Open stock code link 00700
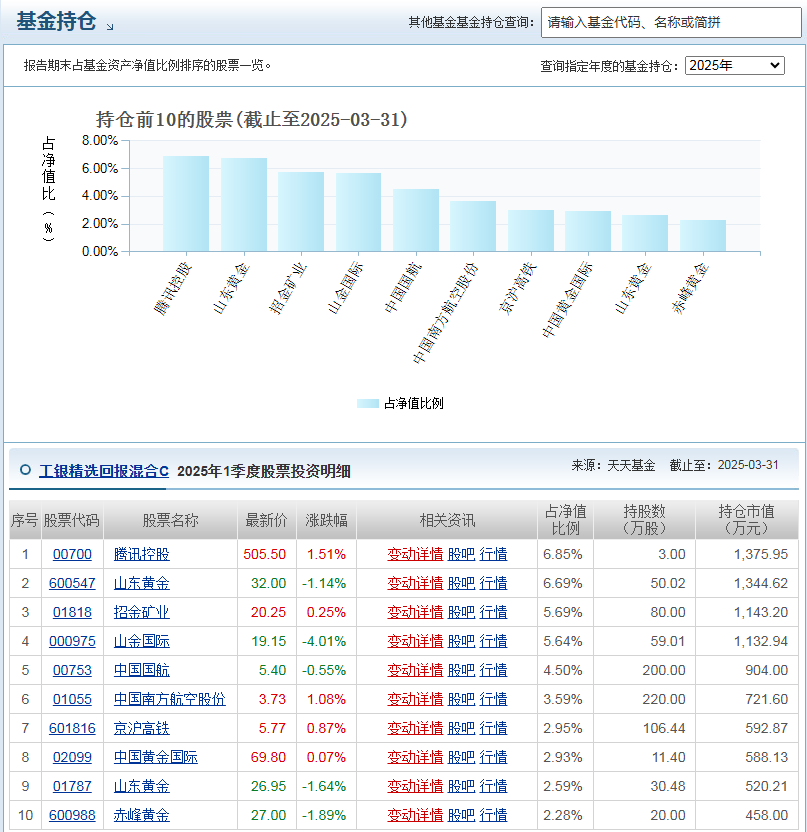 tap(72, 554)
